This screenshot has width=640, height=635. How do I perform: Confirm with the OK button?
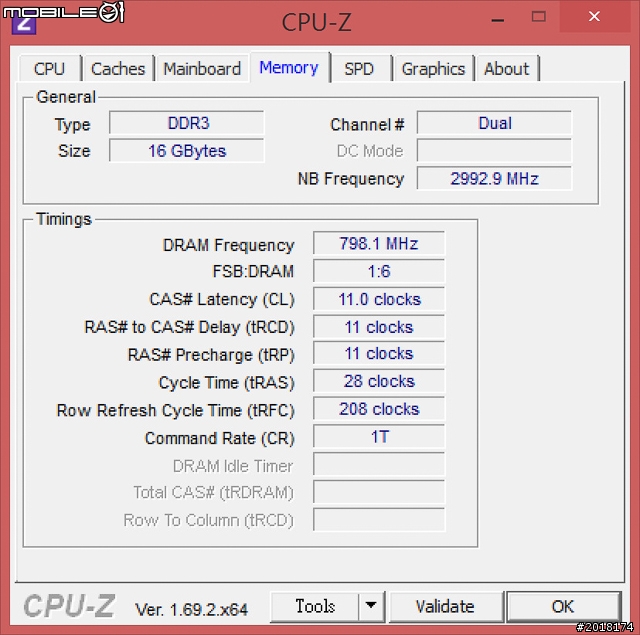tap(564, 606)
